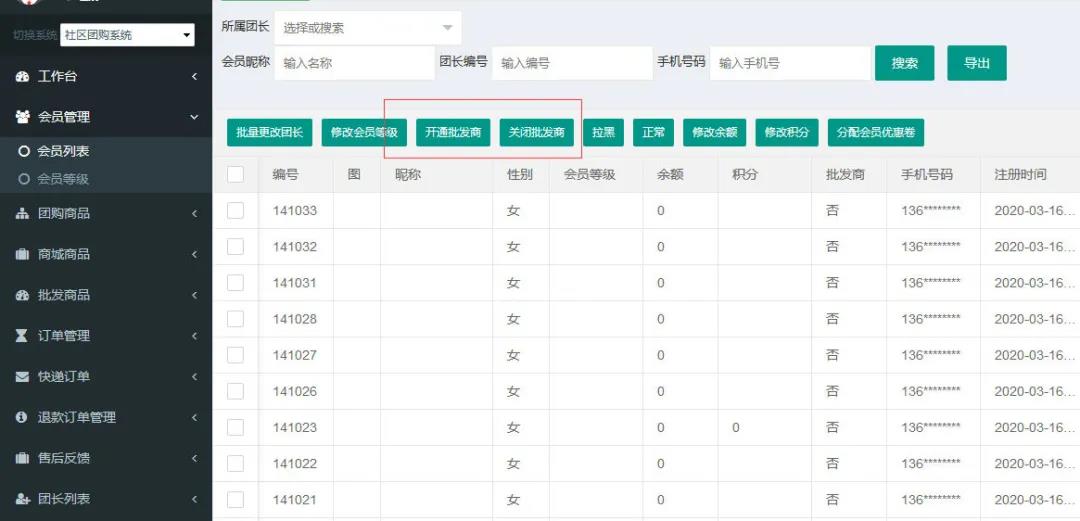Click the users icon beside 会员管理
This screenshot has height=521, width=1080.
[22, 118]
